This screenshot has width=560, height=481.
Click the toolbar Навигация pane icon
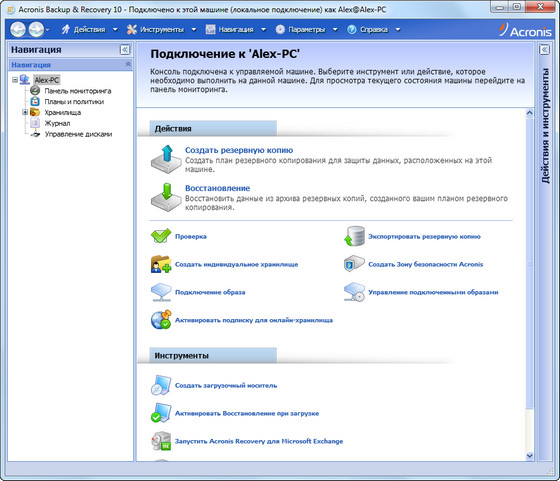[x=210, y=29]
